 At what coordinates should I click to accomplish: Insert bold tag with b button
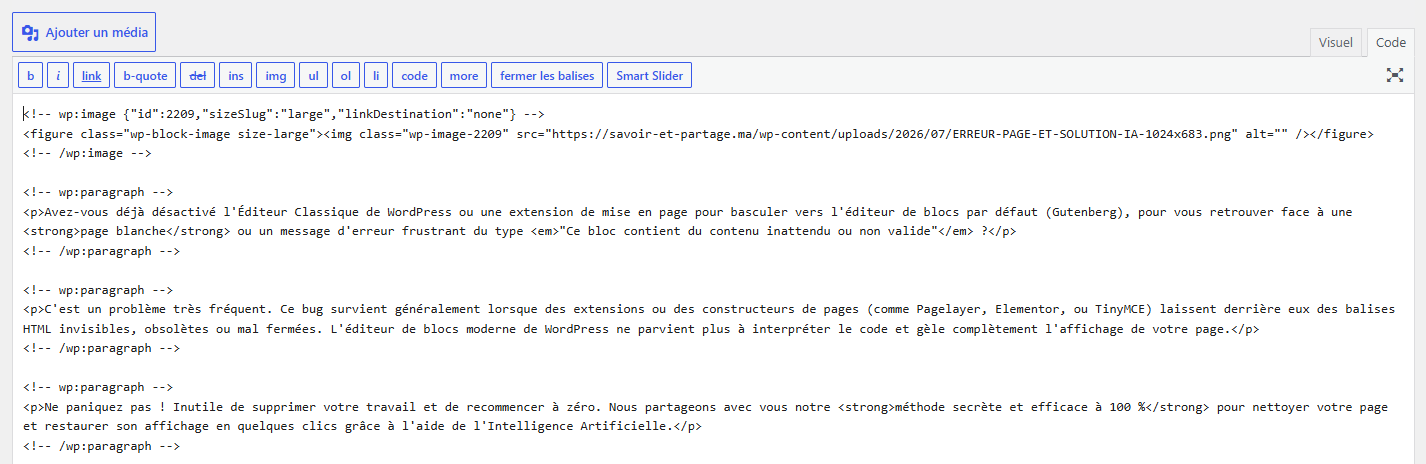coord(30,75)
